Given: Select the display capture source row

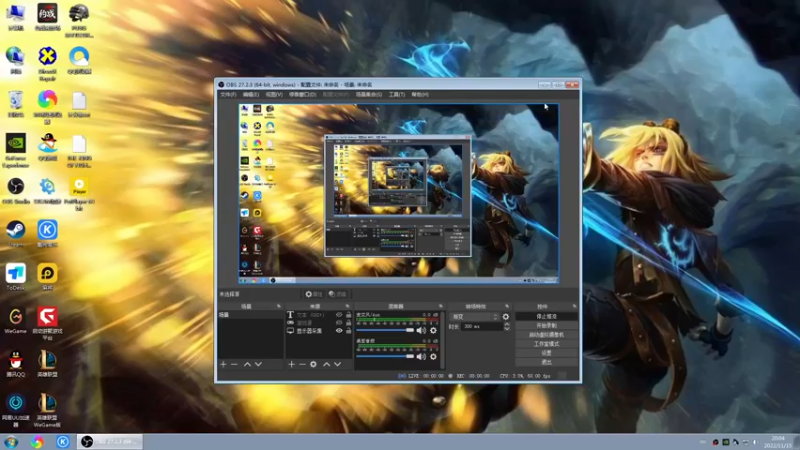Looking at the screenshot, I should (319, 331).
